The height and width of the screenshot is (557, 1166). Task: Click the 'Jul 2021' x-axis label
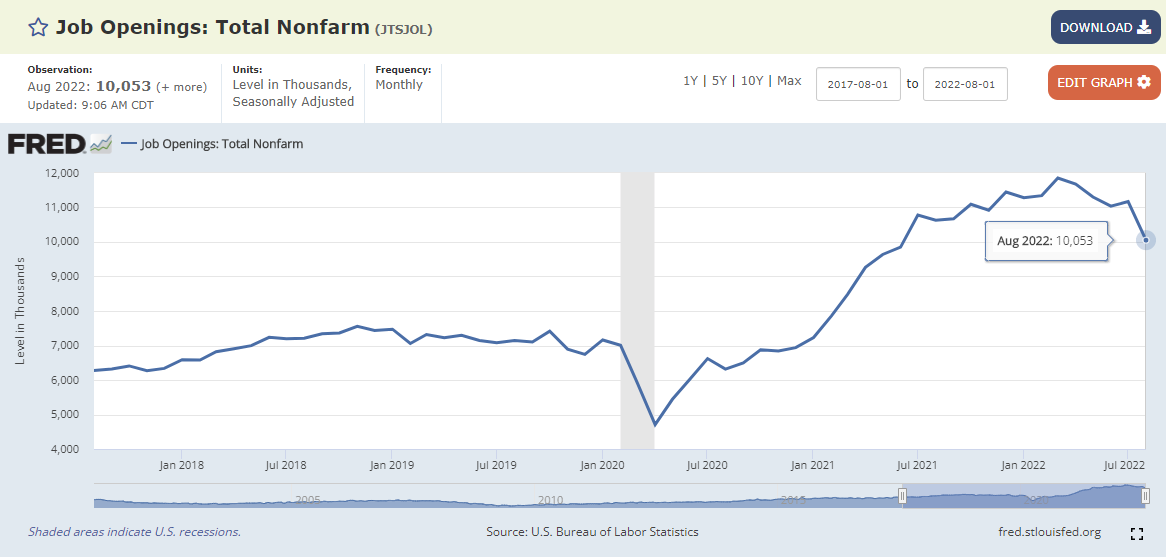[x=917, y=466]
